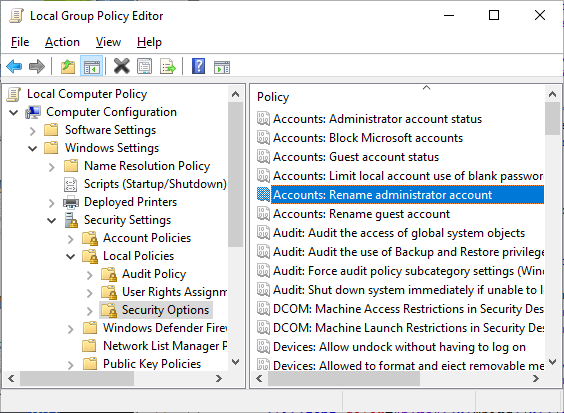Toggle the Show/Hide Console Tree icon

click(x=91, y=67)
